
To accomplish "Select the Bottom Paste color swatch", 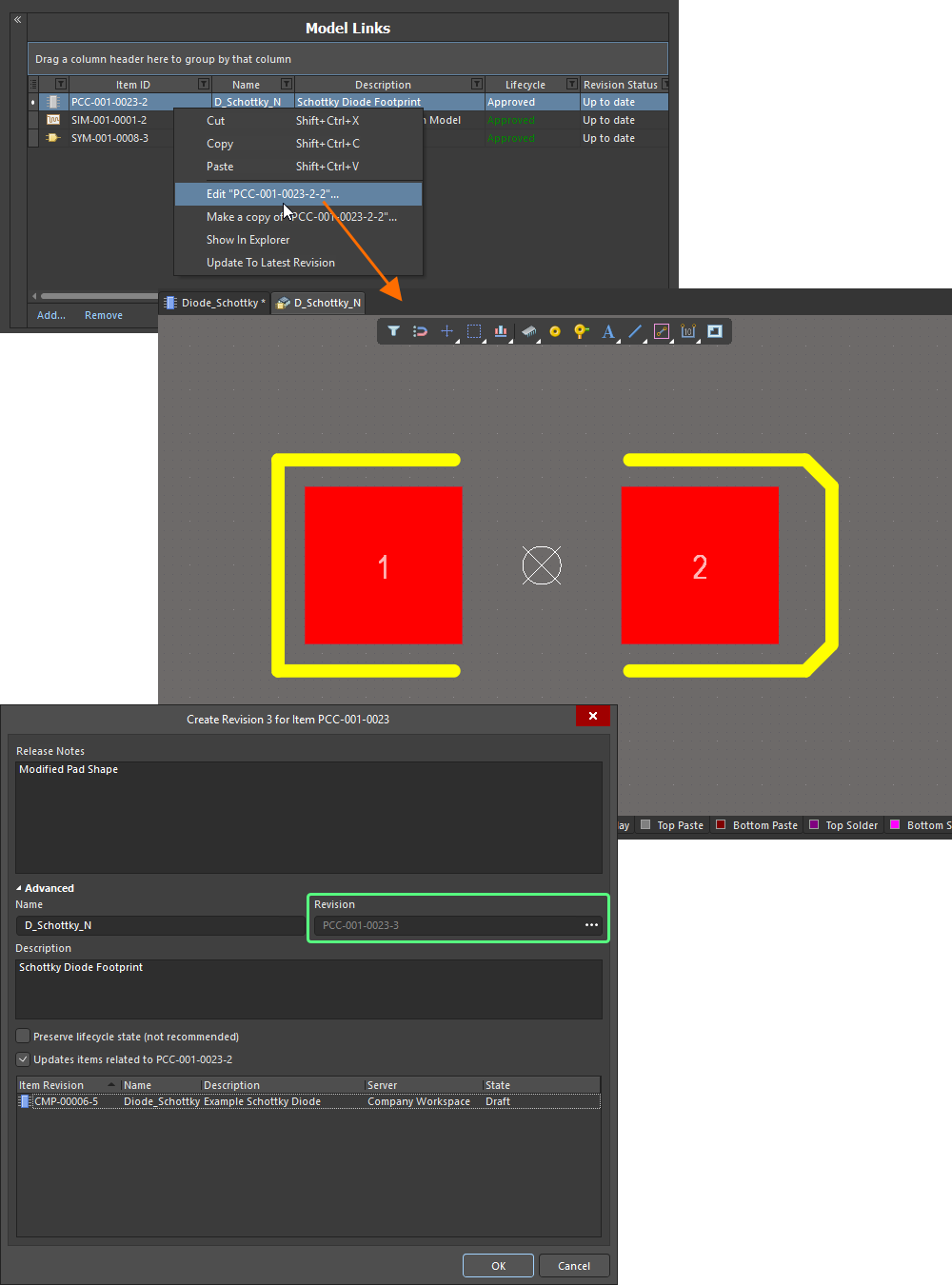I will (x=720, y=824).
